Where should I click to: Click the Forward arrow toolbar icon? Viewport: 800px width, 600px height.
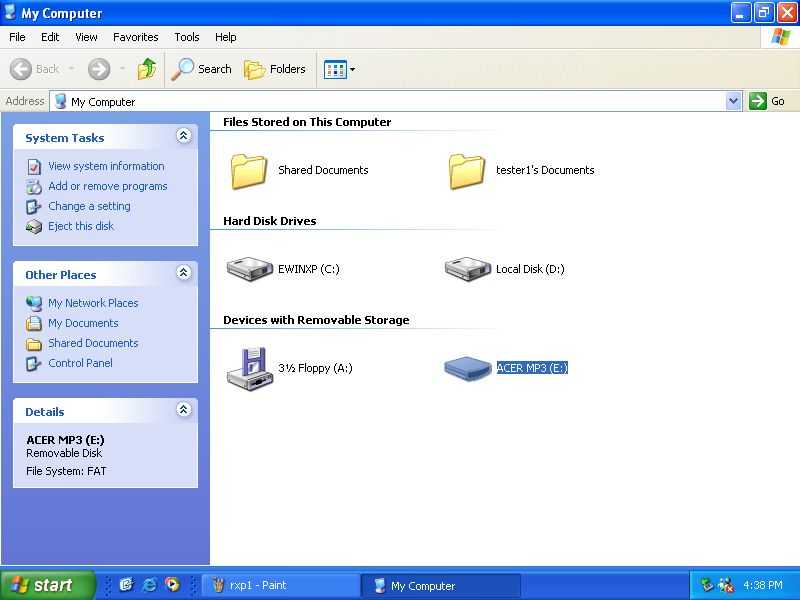(x=98, y=69)
